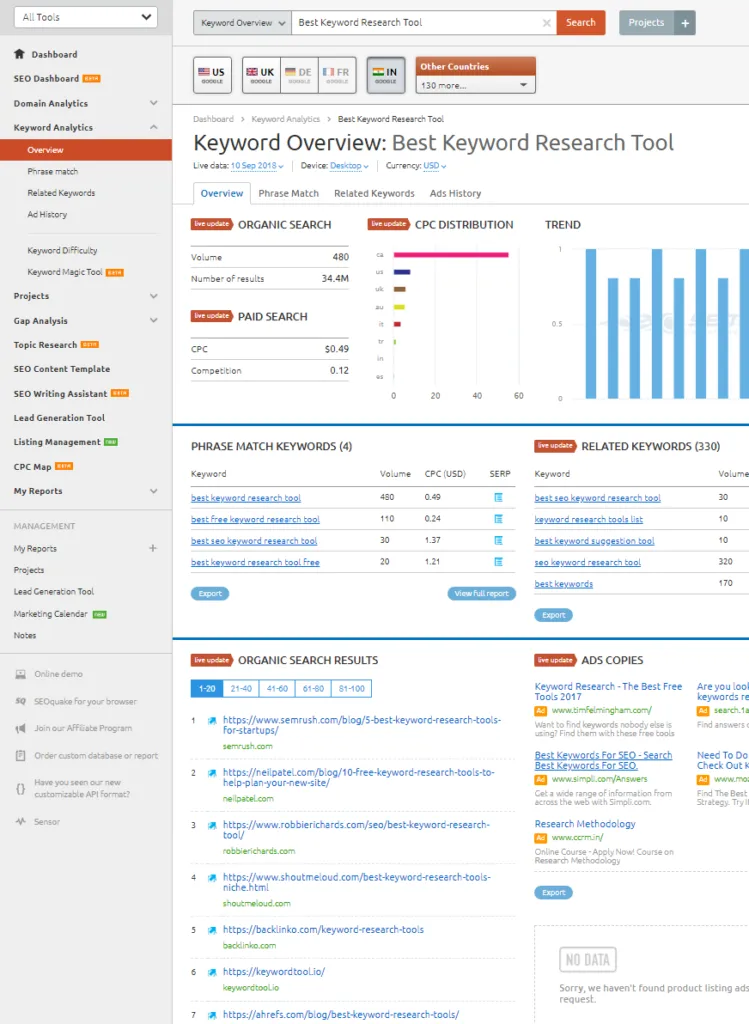Expand Gap Analysis section
This screenshot has height=1024, width=749.
coord(153,321)
